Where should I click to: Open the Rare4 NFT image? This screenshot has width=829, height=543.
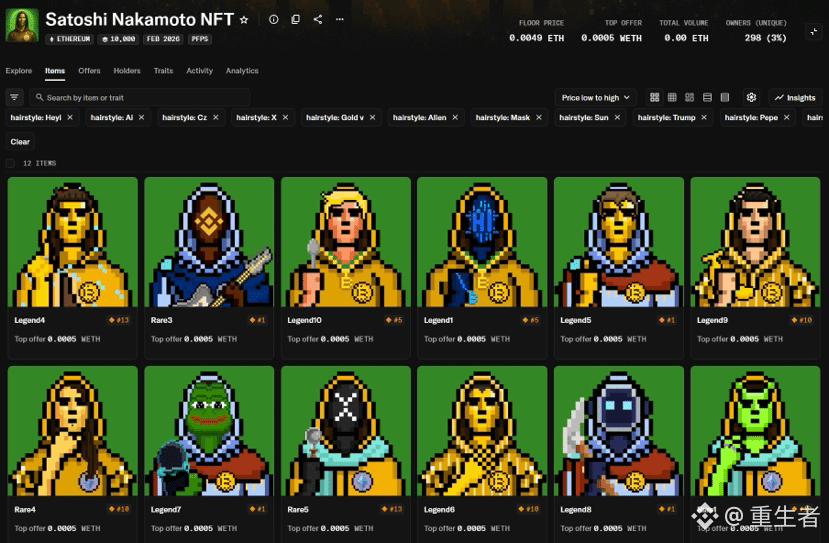[x=72, y=431]
